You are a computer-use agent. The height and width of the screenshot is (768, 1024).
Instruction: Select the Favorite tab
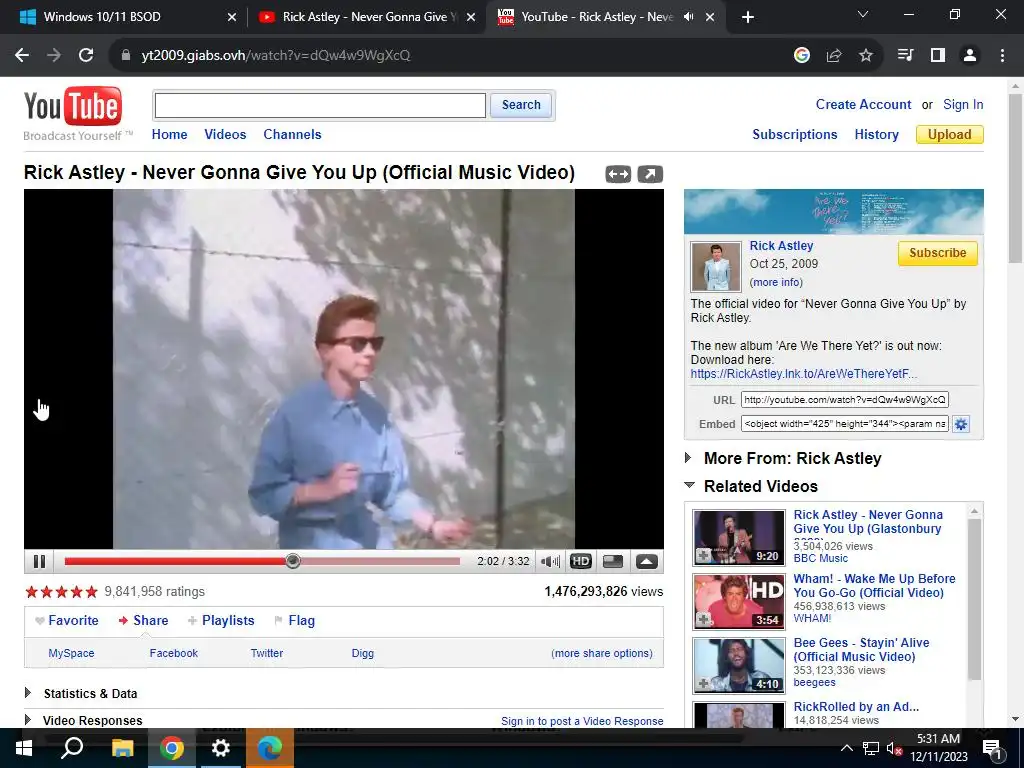pos(67,620)
